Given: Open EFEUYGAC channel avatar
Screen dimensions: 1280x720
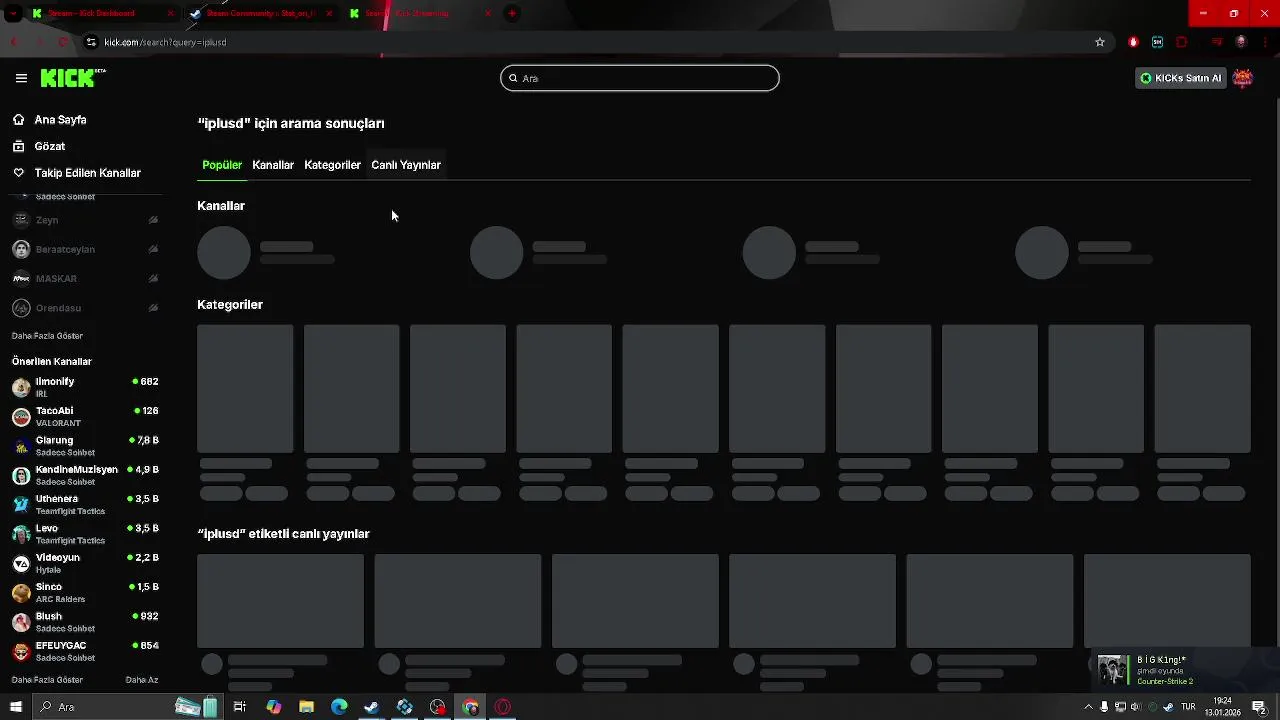Looking at the screenshot, I should [x=21, y=651].
